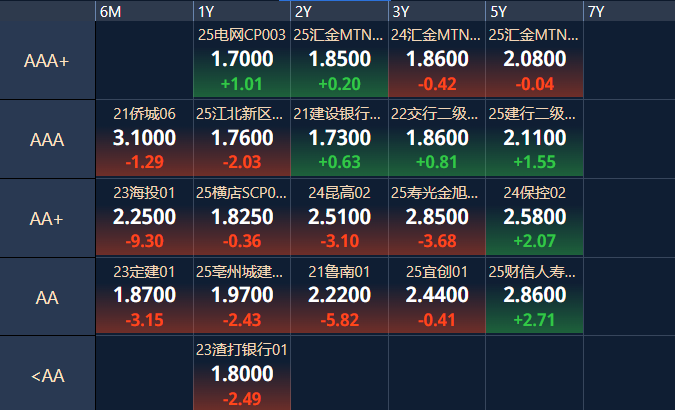The width and height of the screenshot is (675, 410).
Task: Open the 21建设银行 cell showing +0.63
Action: tap(339, 139)
